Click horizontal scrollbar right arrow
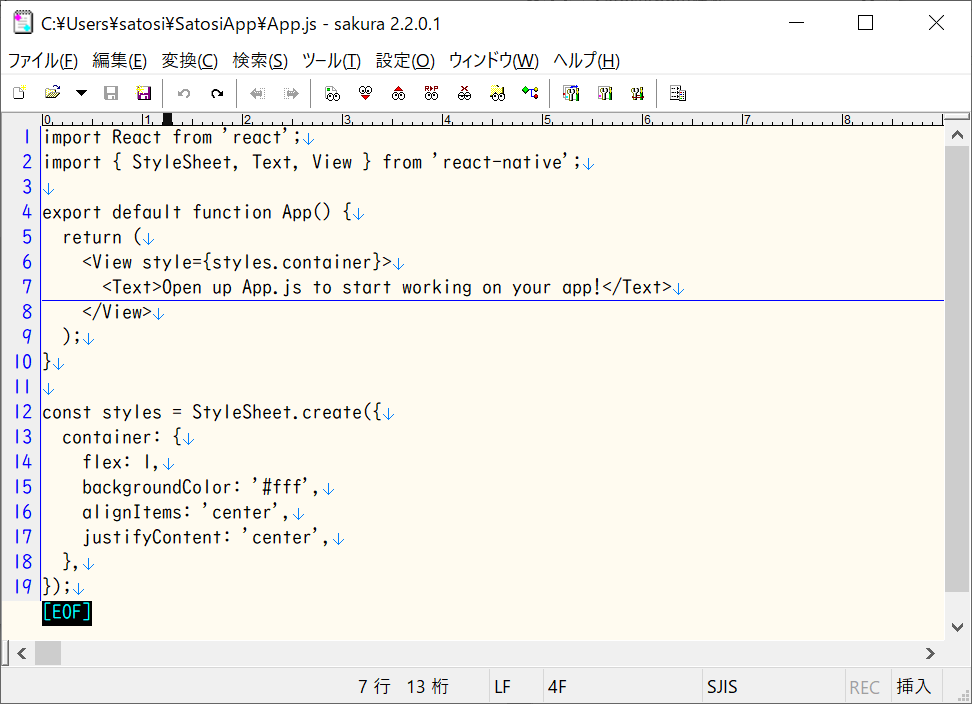Viewport: 972px width, 704px height. 930,653
